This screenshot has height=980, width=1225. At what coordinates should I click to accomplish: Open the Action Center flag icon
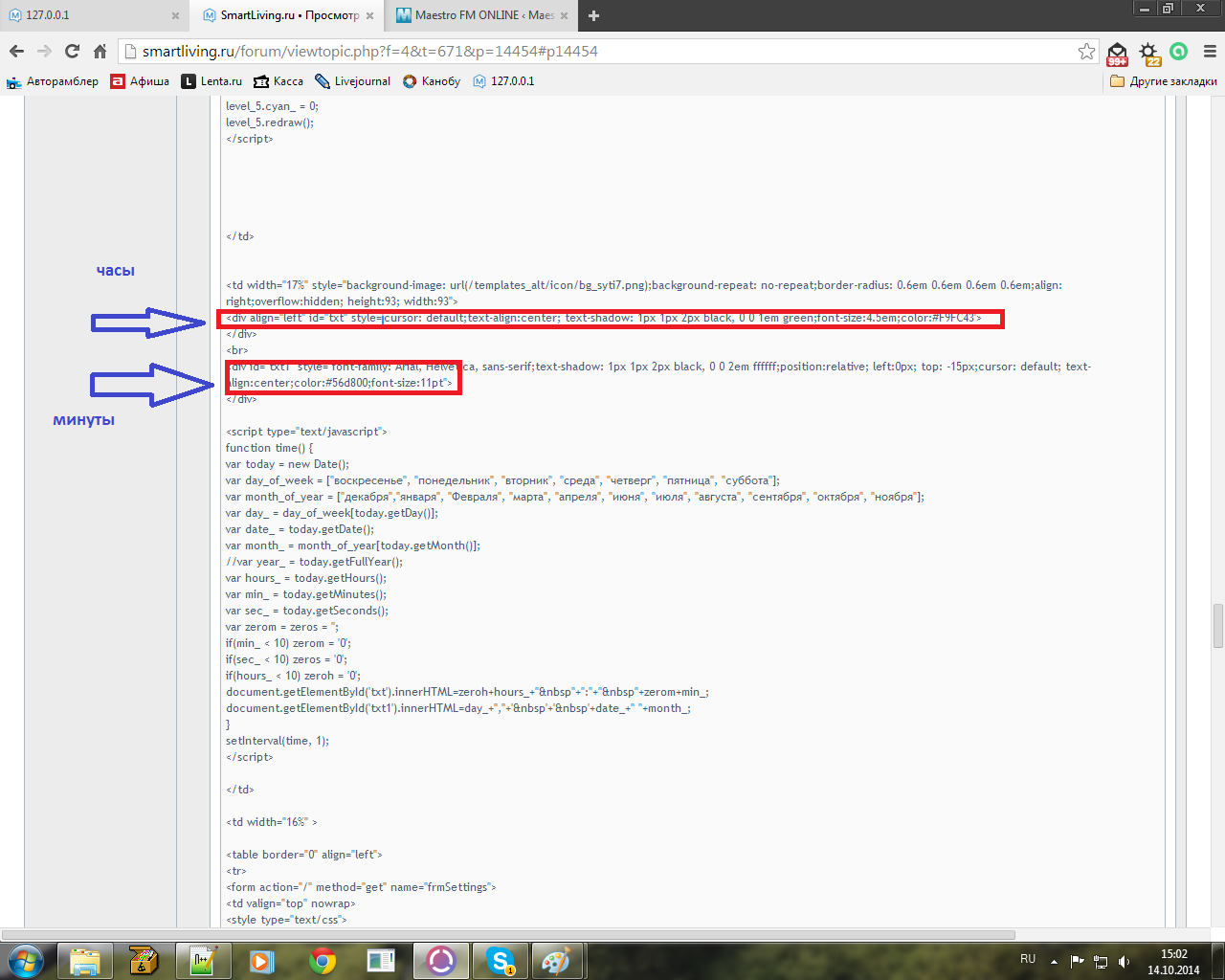(x=1078, y=961)
